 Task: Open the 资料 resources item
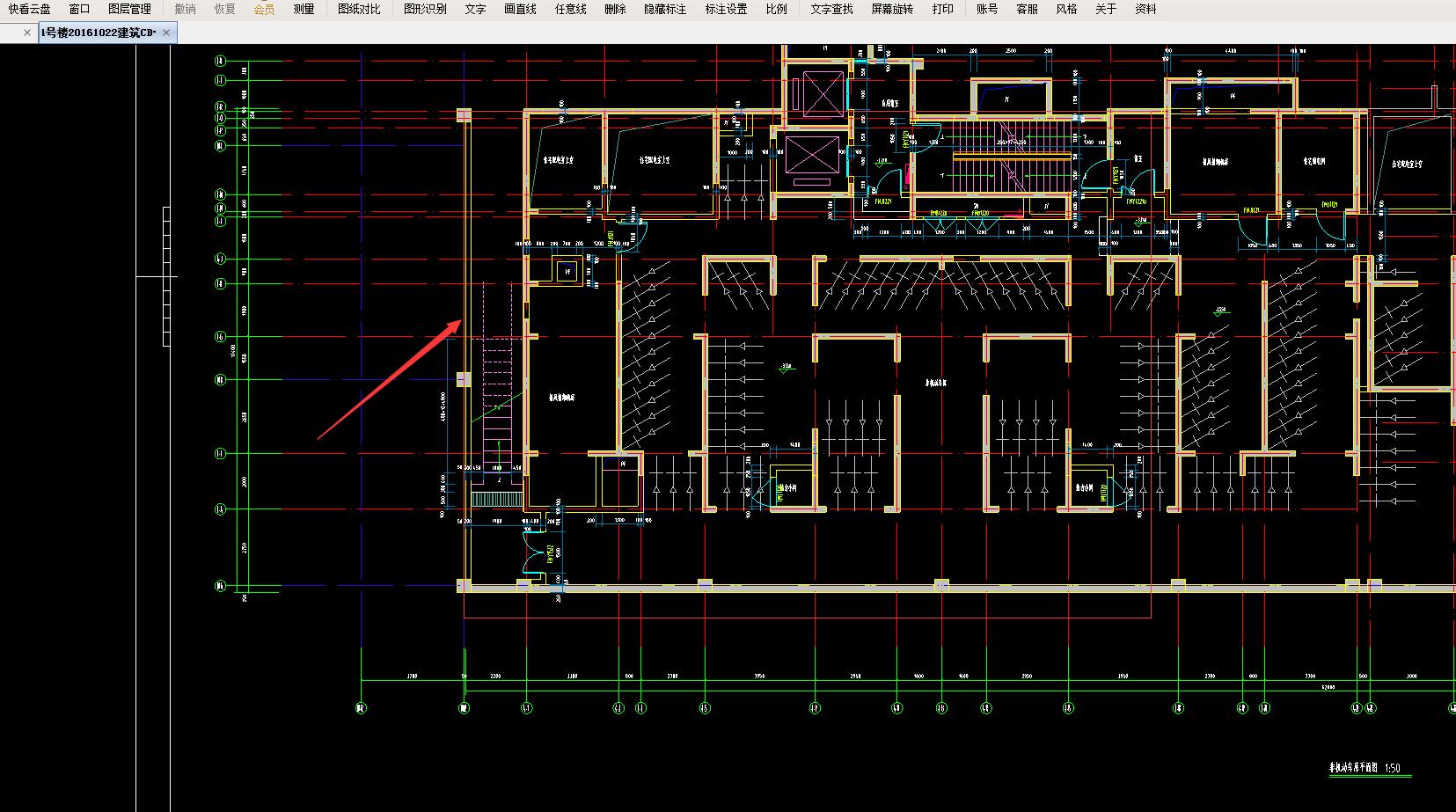(x=1145, y=9)
